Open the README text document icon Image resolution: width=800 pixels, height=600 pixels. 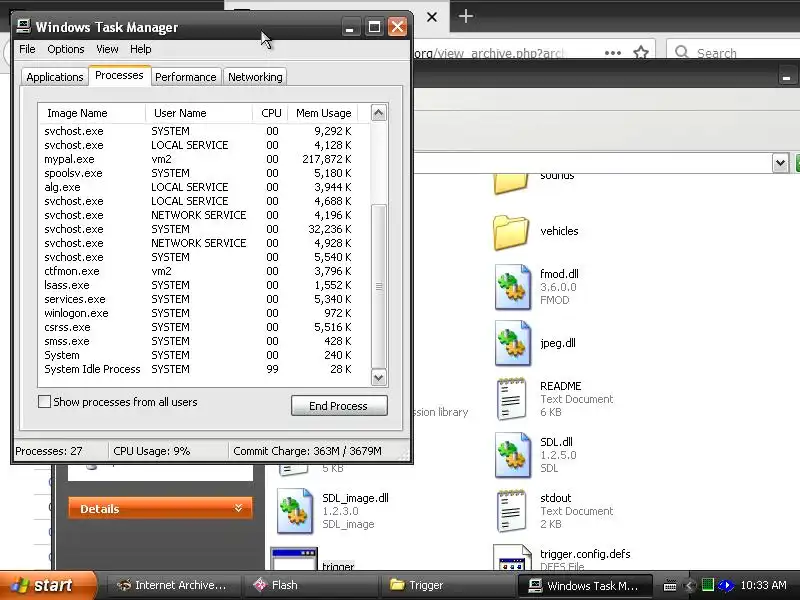point(512,399)
